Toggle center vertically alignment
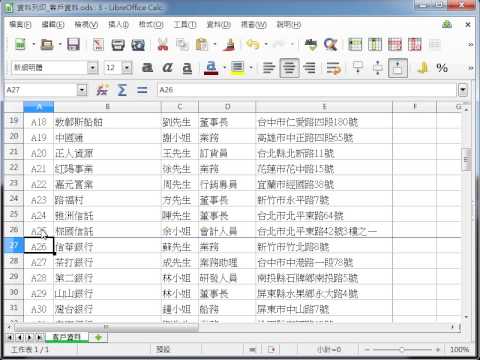Viewport: 480px width, 360px height. [x=378, y=68]
